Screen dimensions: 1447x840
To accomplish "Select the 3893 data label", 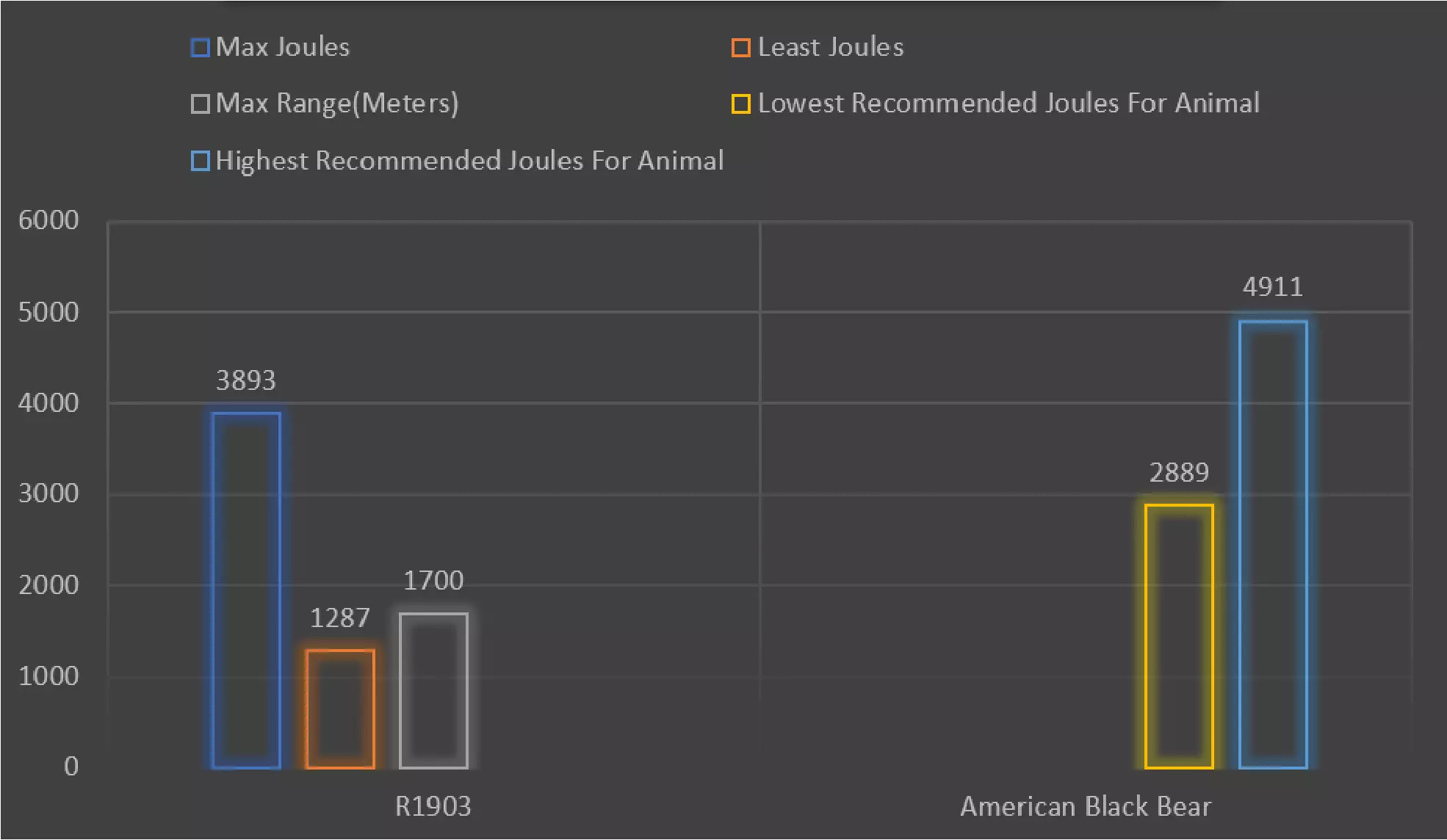I will pyautogui.click(x=246, y=380).
